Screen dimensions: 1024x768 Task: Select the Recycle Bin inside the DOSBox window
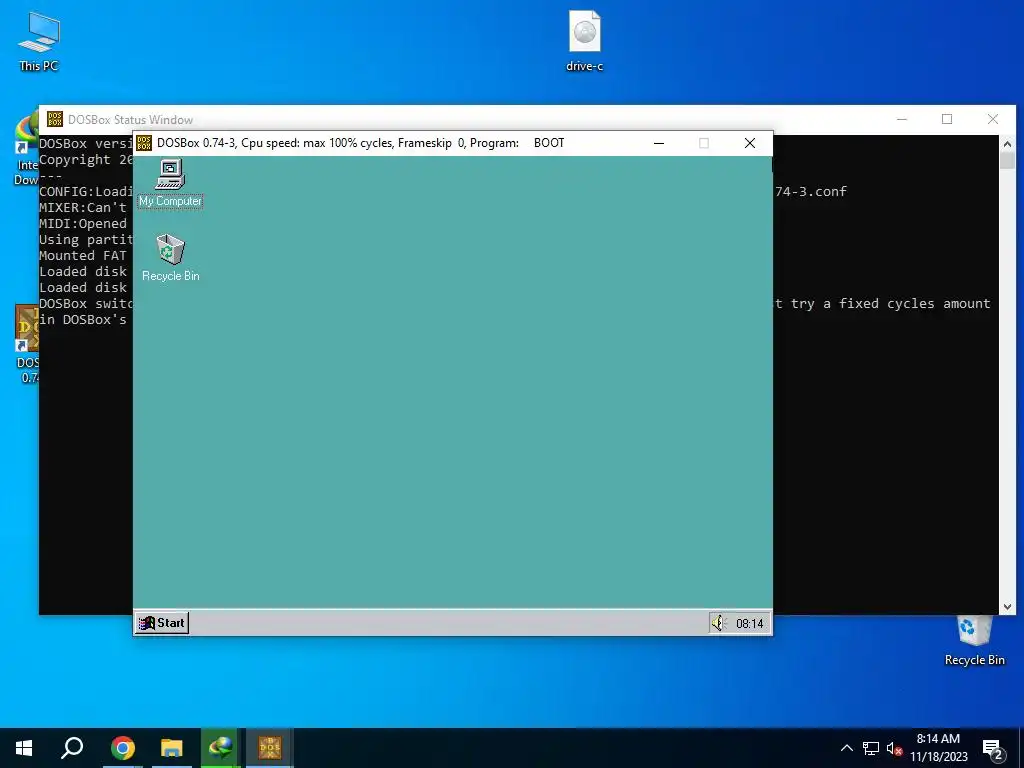click(x=170, y=257)
